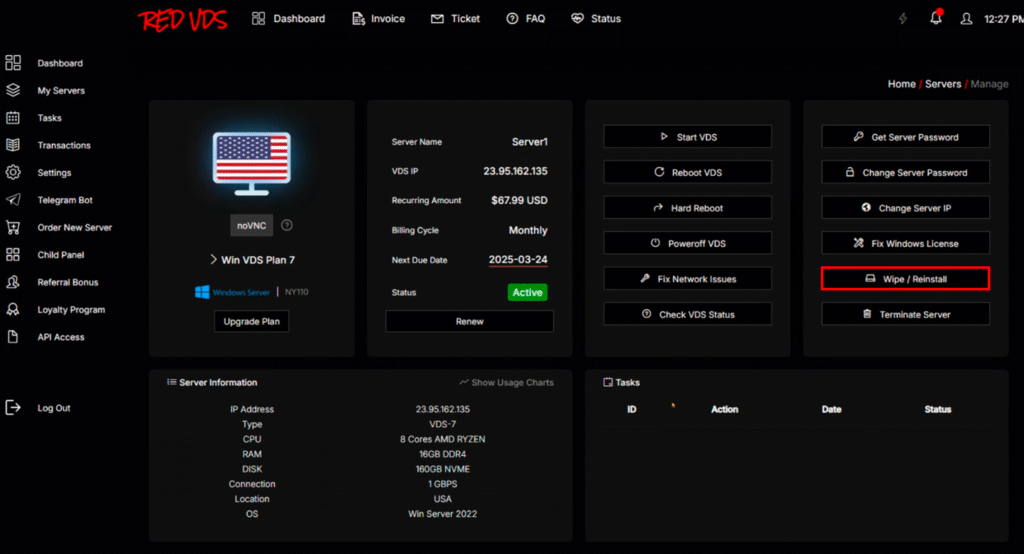Viewport: 1024px width, 554px height.
Task: Click the recurring amount $67.99 USD
Action: coord(519,201)
